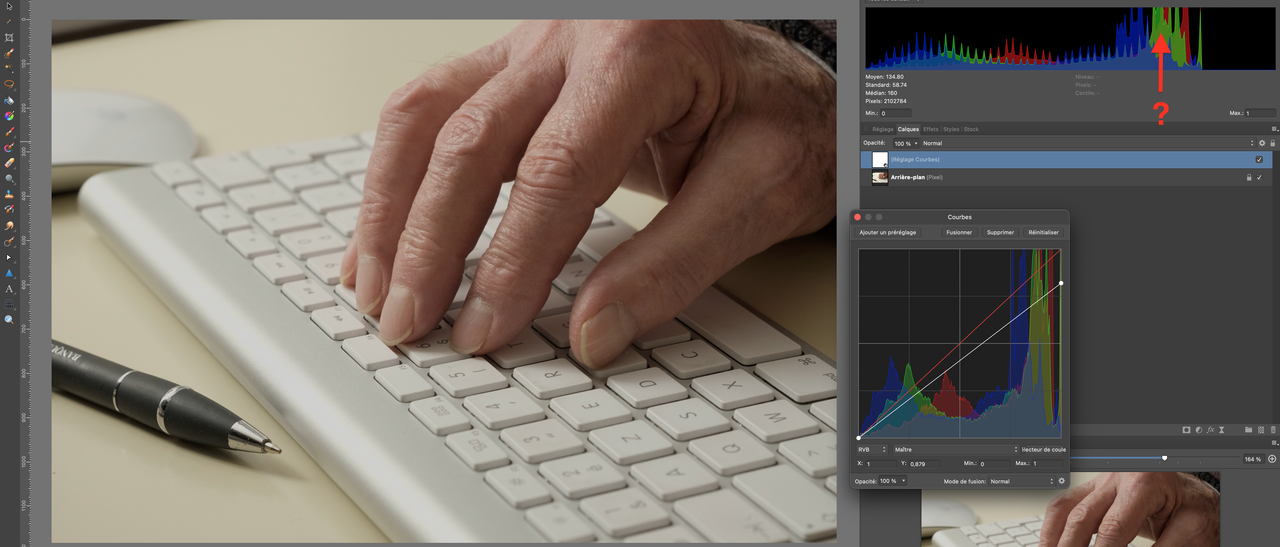
Task: Select the Pen tool
Action: pyautogui.click(x=10, y=241)
